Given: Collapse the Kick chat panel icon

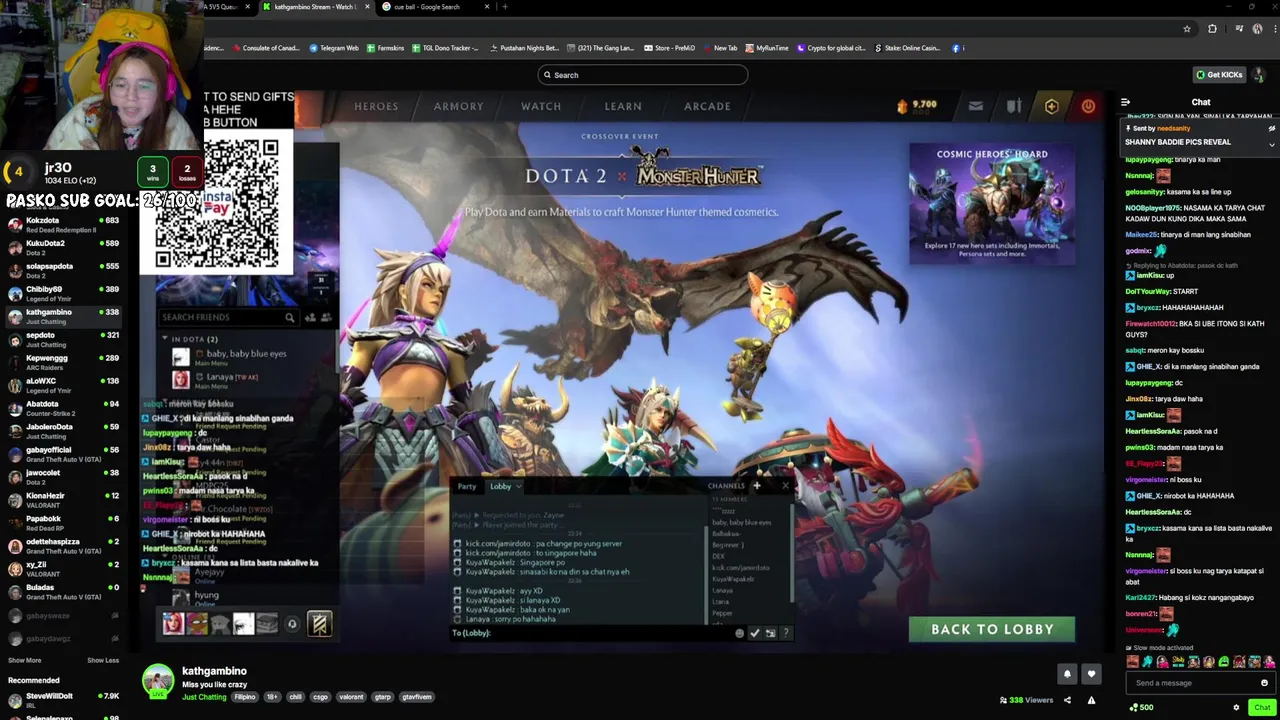Looking at the screenshot, I should click(1125, 102).
